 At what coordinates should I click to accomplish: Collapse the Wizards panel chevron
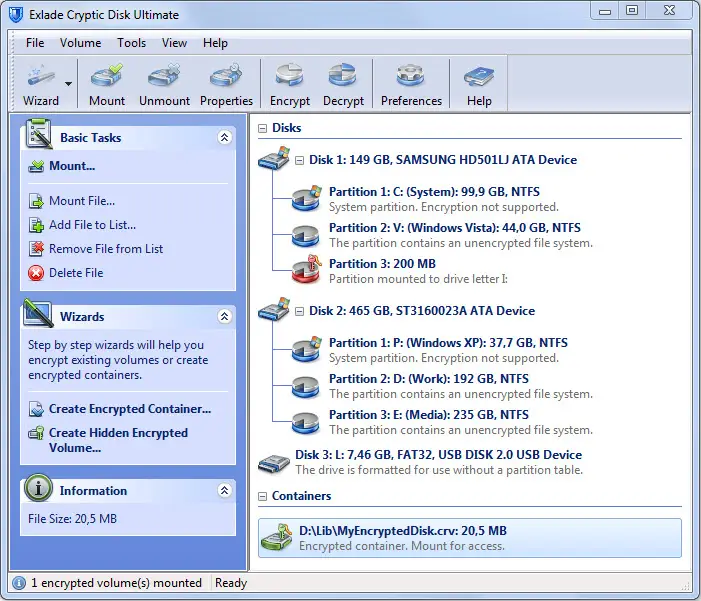click(x=224, y=317)
